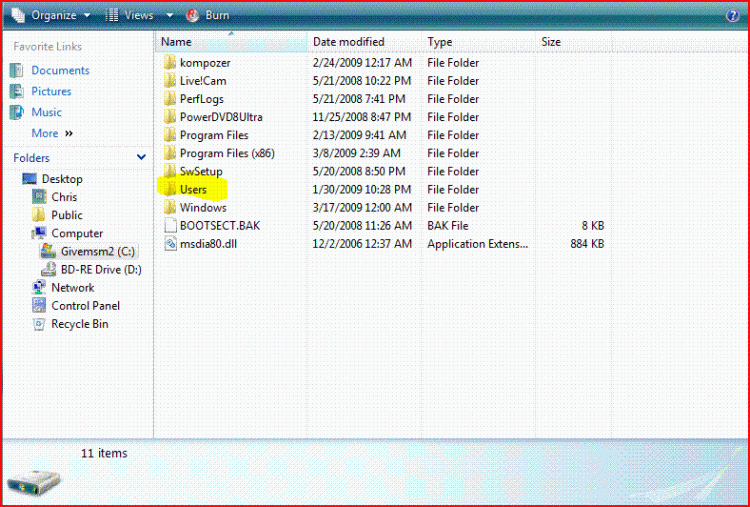Select Recycle Bin in folder tree
The height and width of the screenshot is (507, 750).
79,324
